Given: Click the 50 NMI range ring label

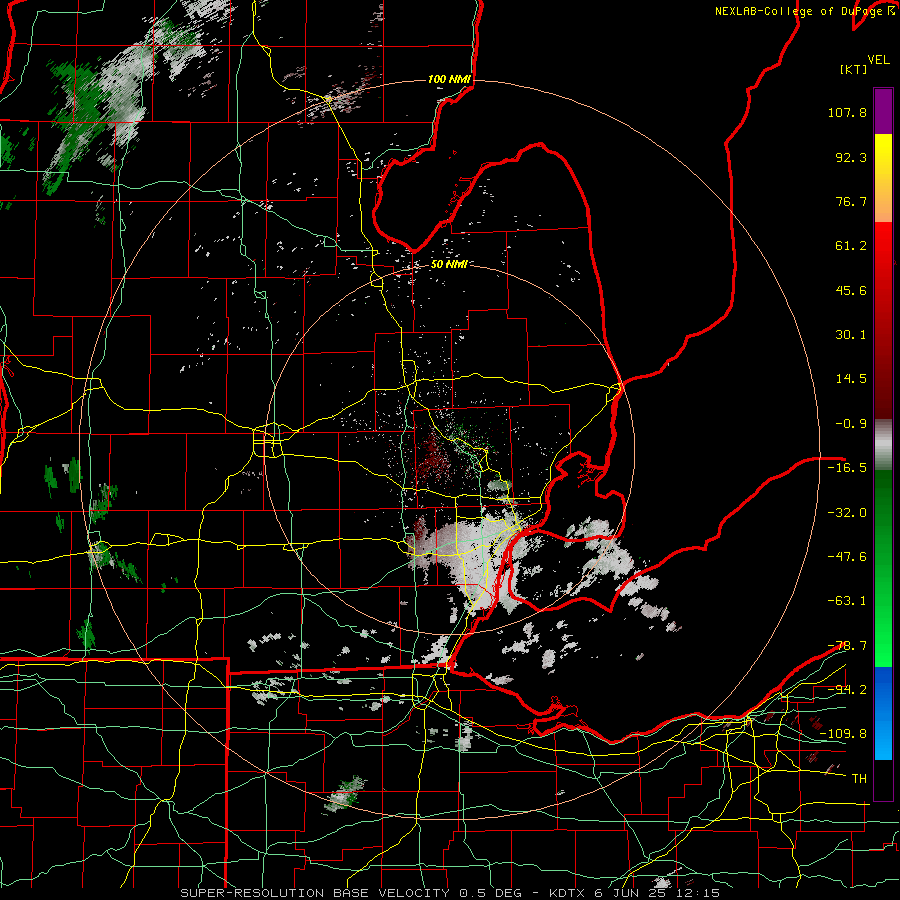Looking at the screenshot, I should coord(449,264).
